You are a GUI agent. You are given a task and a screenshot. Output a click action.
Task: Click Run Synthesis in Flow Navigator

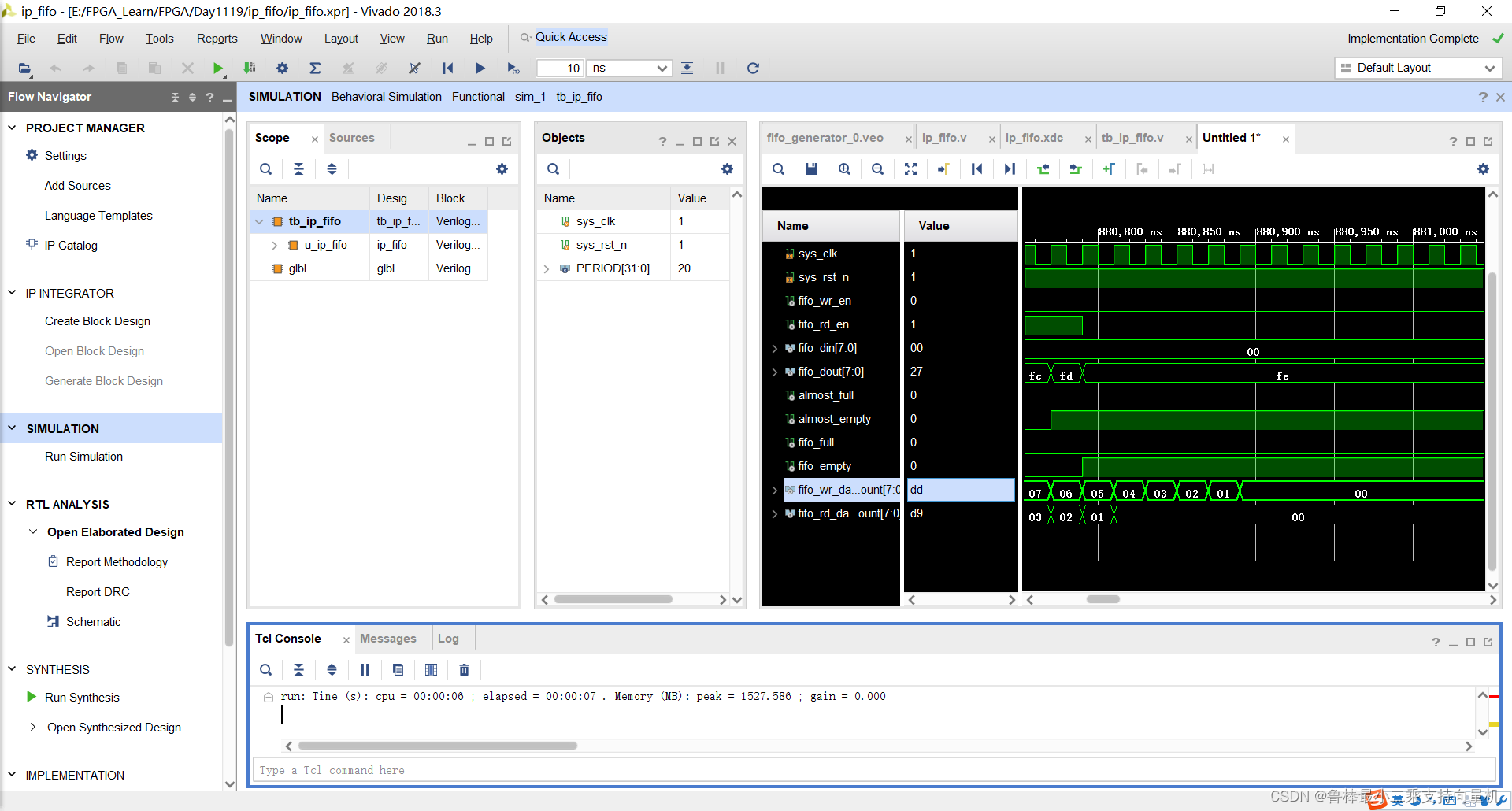pyautogui.click(x=82, y=698)
